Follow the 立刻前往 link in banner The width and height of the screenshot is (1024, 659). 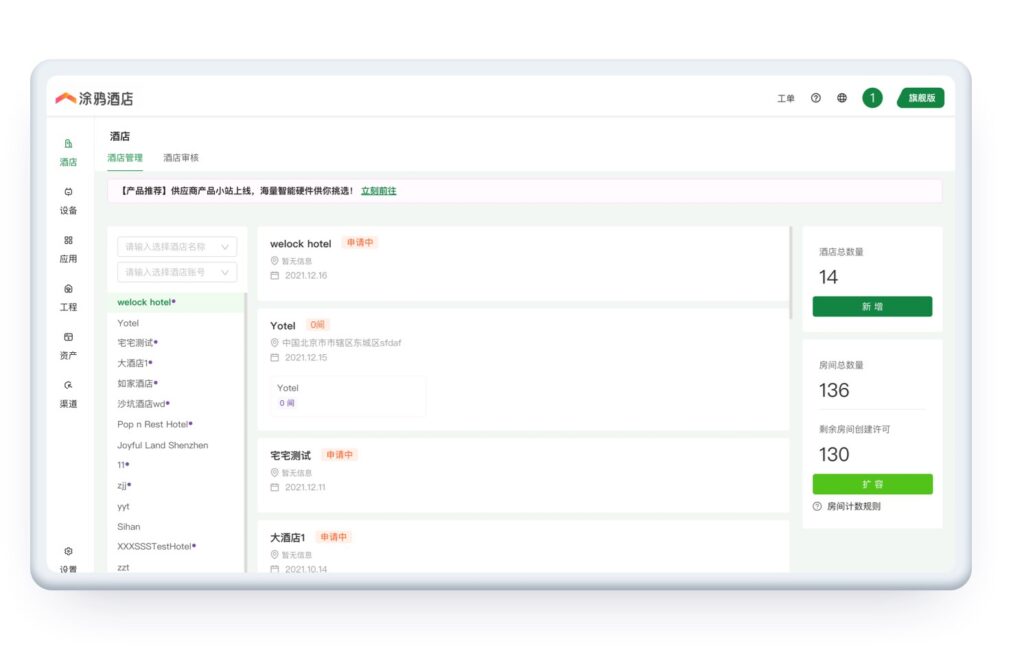click(x=378, y=191)
